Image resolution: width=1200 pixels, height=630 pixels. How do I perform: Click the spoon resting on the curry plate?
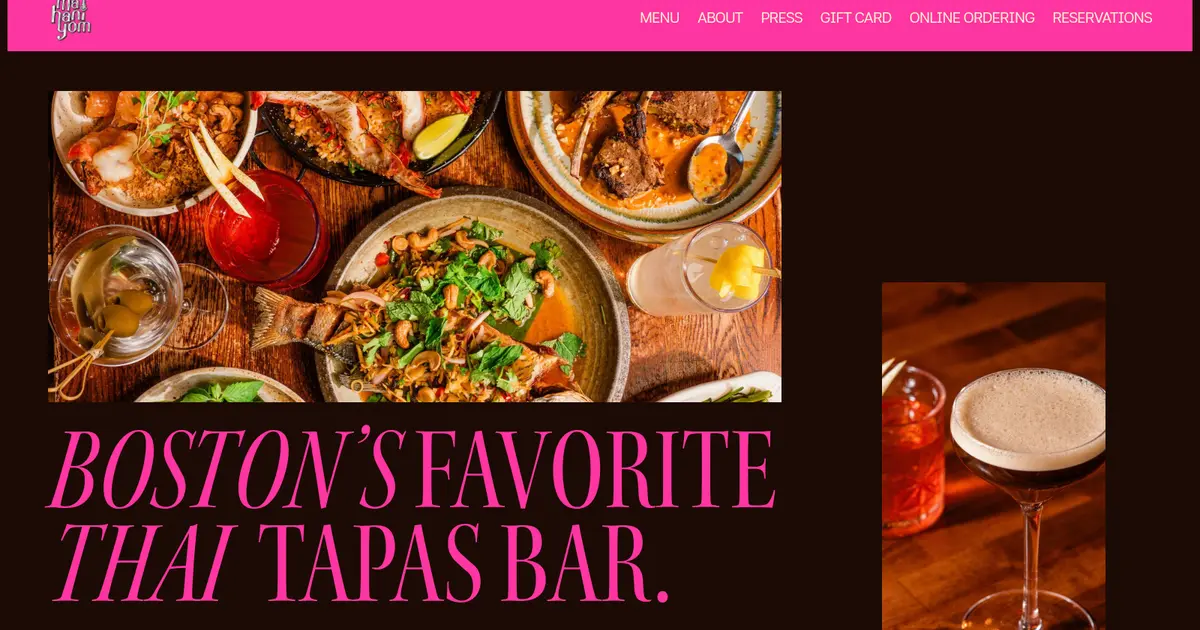[x=722, y=150]
